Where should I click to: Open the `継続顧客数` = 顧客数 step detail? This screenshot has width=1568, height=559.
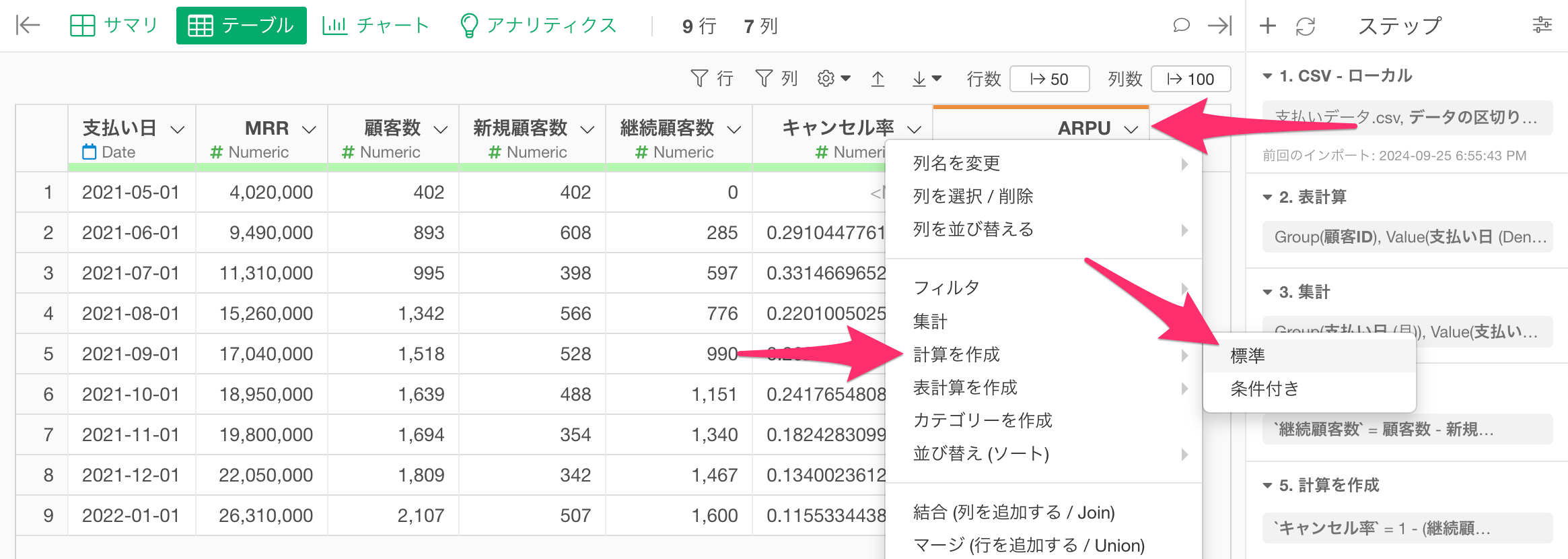point(1407,429)
